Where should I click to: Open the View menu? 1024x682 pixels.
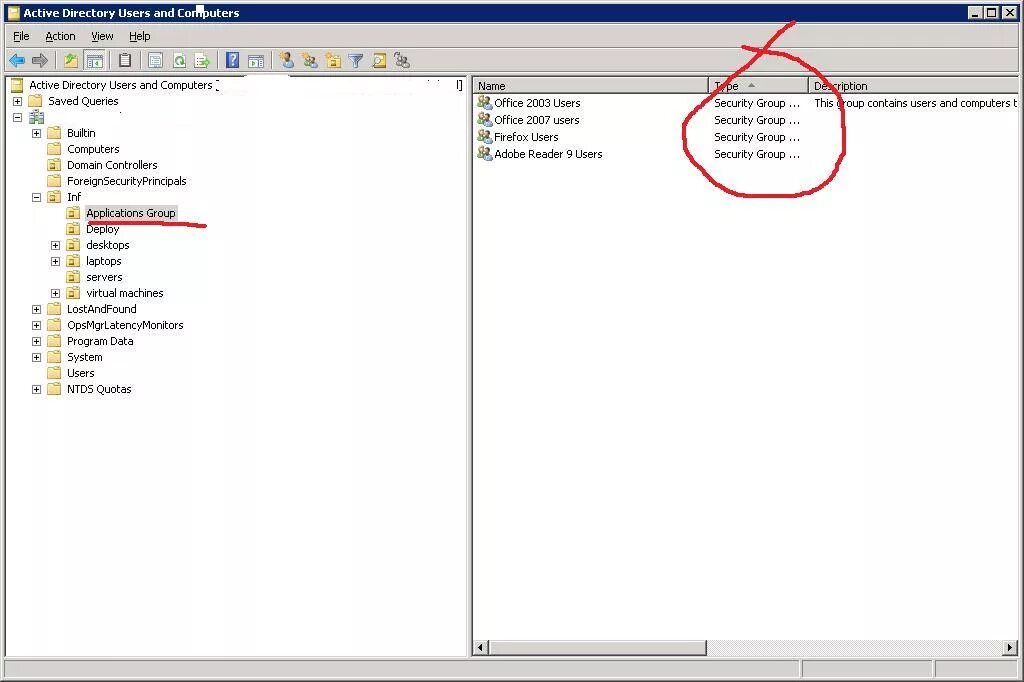coord(102,36)
